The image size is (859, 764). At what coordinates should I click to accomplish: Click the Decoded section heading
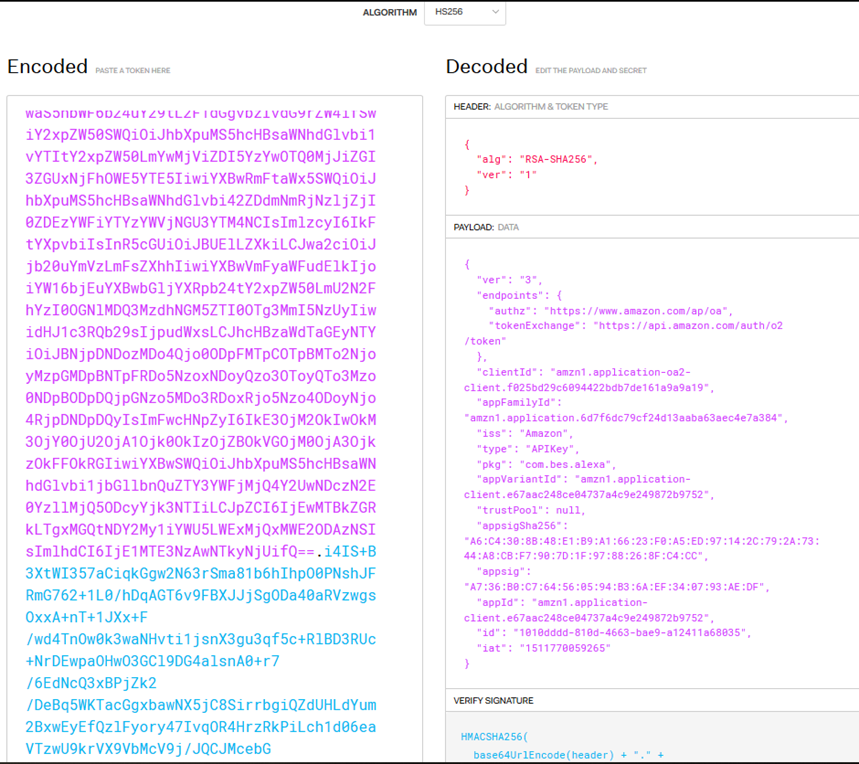487,67
